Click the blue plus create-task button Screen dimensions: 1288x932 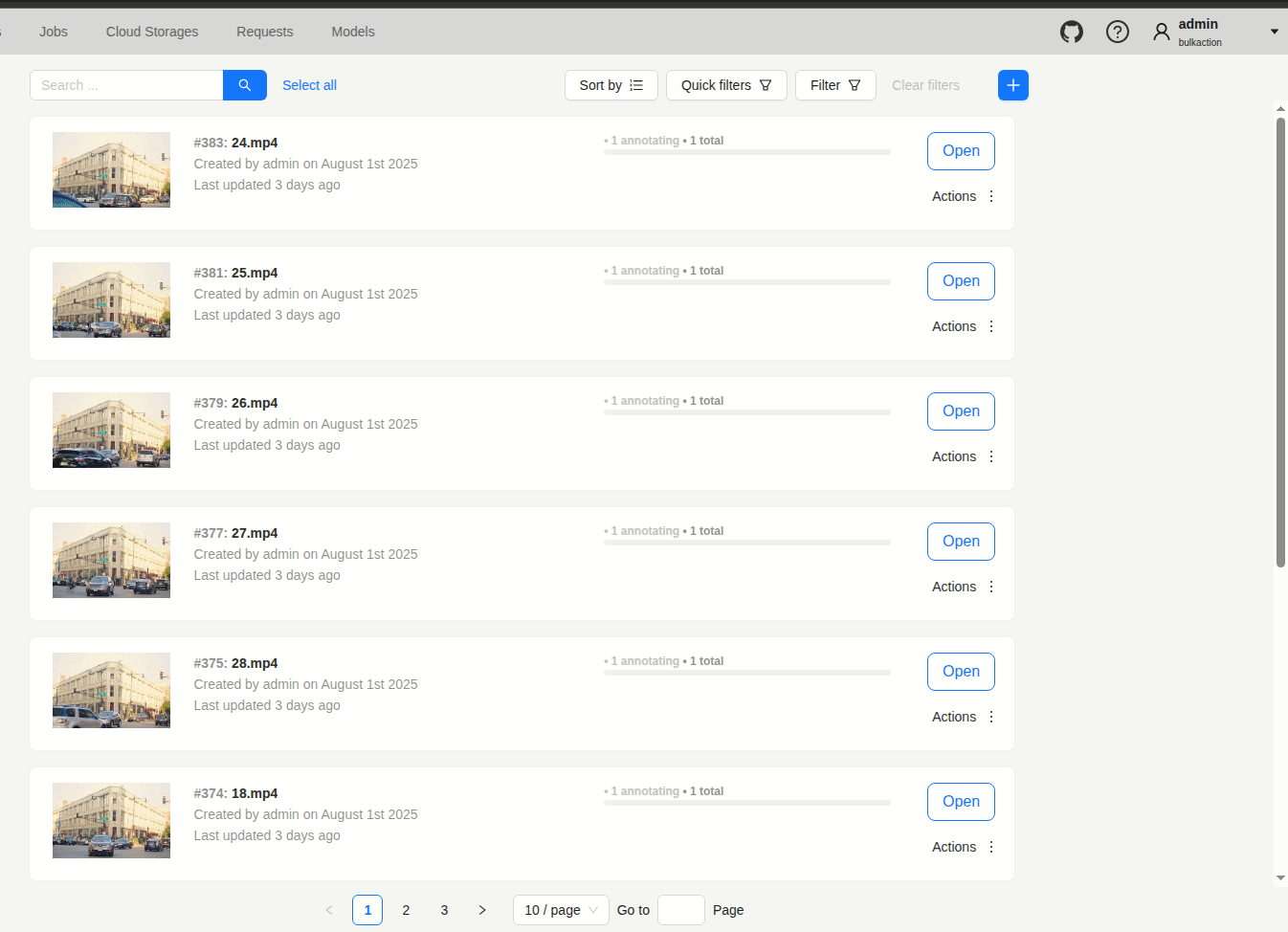pos(1013,85)
